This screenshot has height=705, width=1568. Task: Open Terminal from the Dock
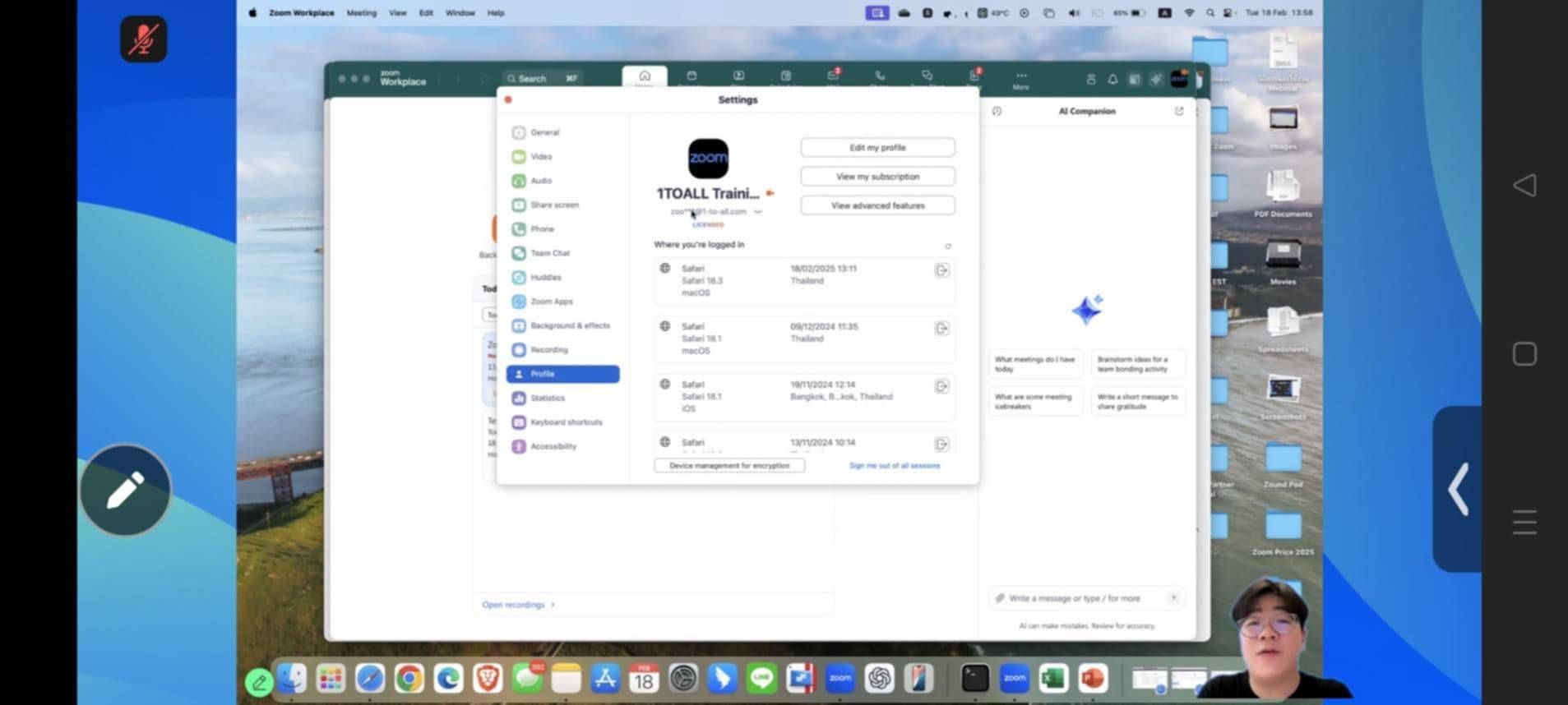[975, 679]
